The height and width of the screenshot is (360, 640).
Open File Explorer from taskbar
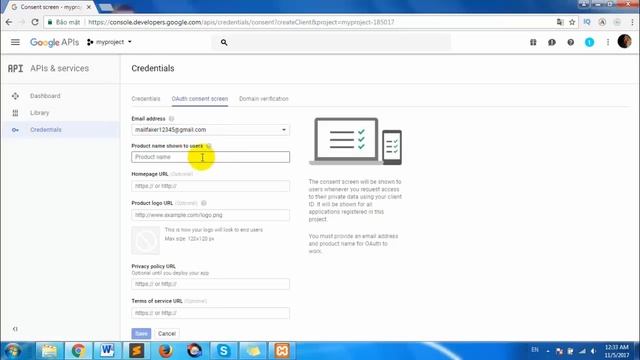(x=49, y=351)
